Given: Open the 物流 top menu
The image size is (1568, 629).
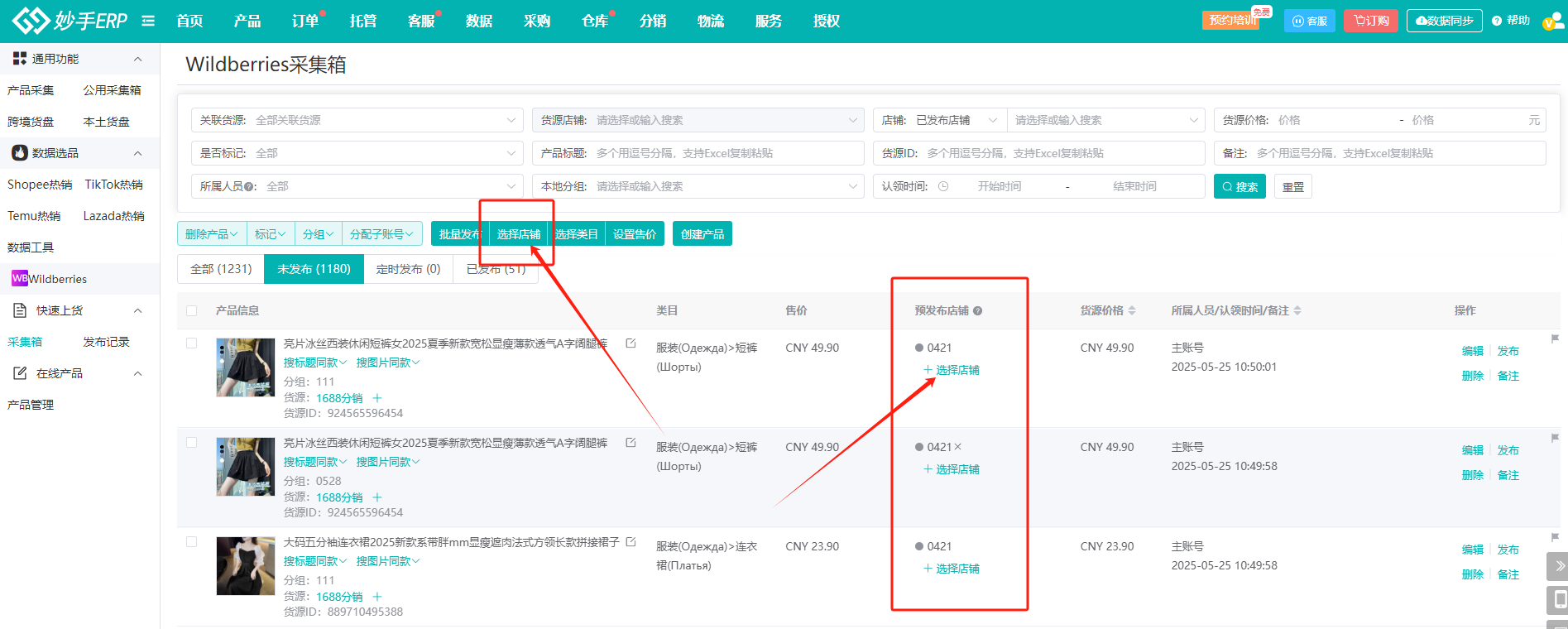Looking at the screenshot, I should tap(711, 21).
